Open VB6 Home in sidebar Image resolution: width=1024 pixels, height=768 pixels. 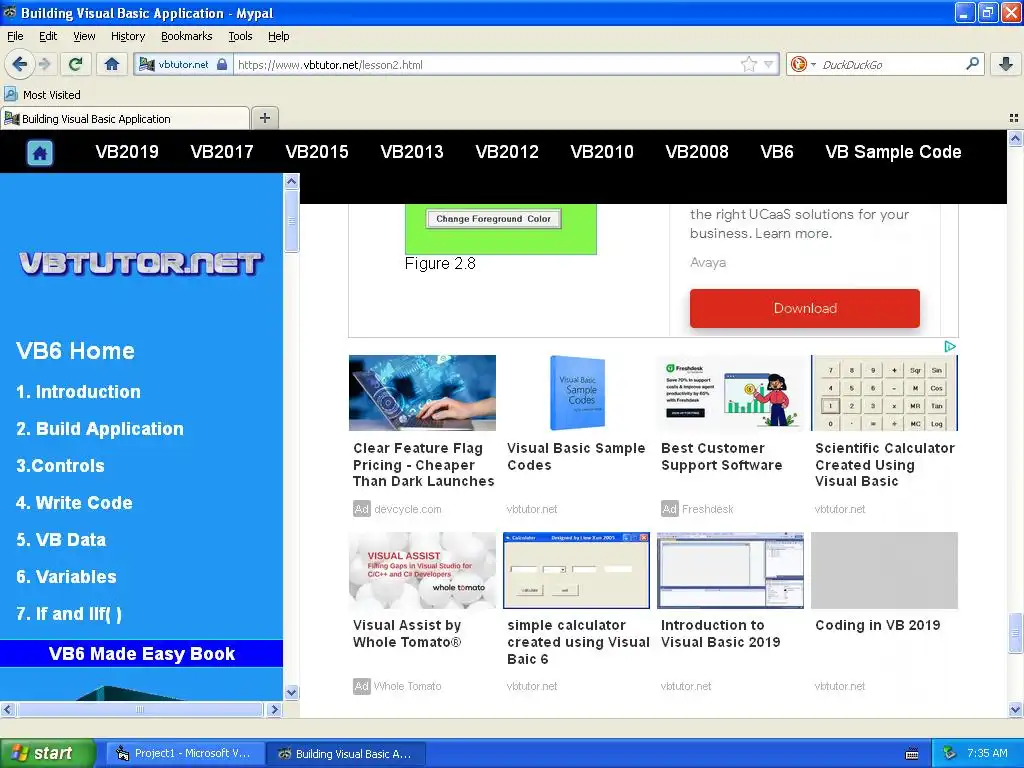pos(75,351)
